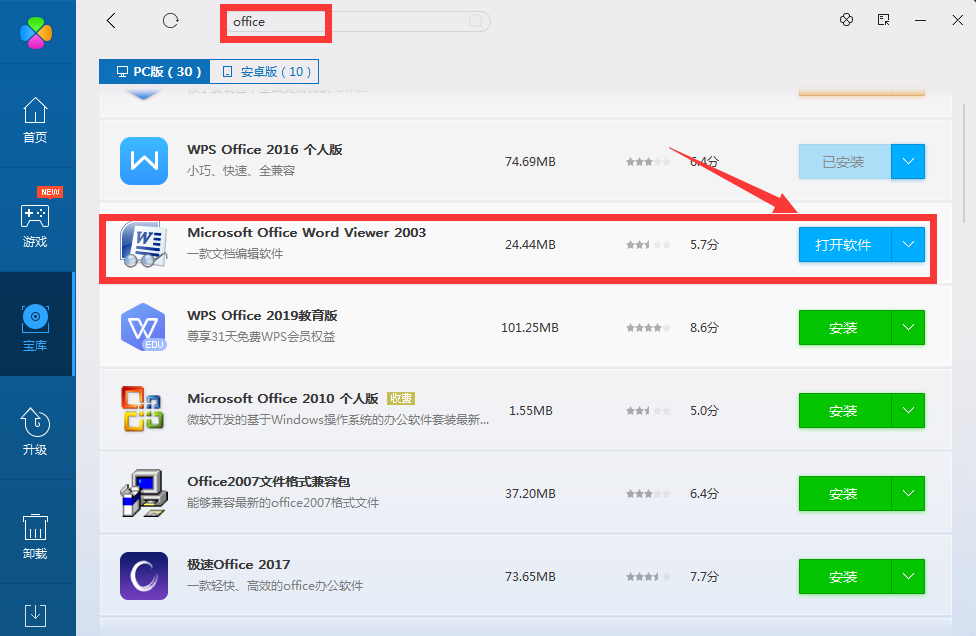The width and height of the screenshot is (976, 636).
Task: Click the vertical scrollbar of results list
Action: click(964, 163)
